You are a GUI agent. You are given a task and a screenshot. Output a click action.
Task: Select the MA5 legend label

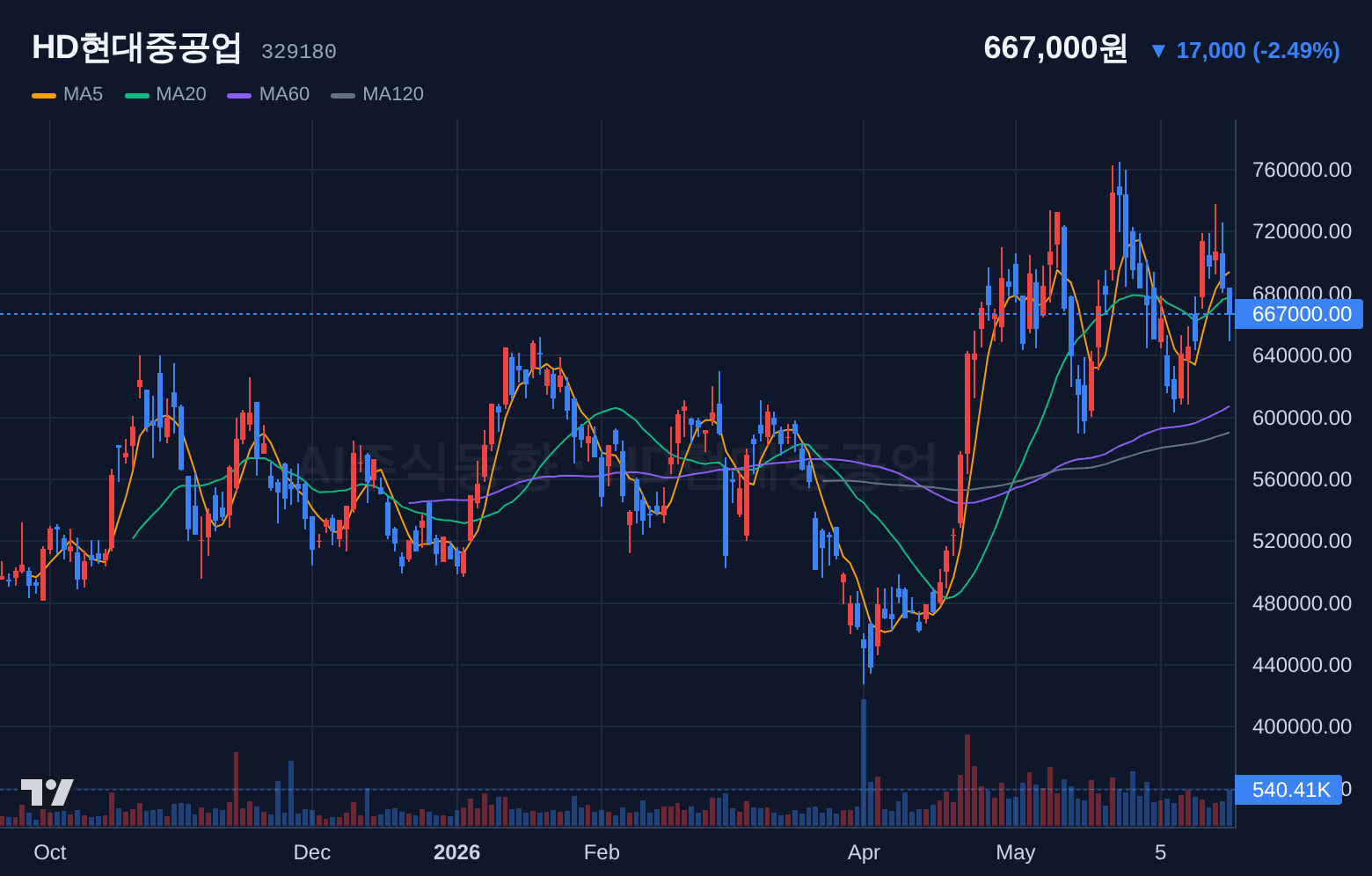[x=83, y=94]
